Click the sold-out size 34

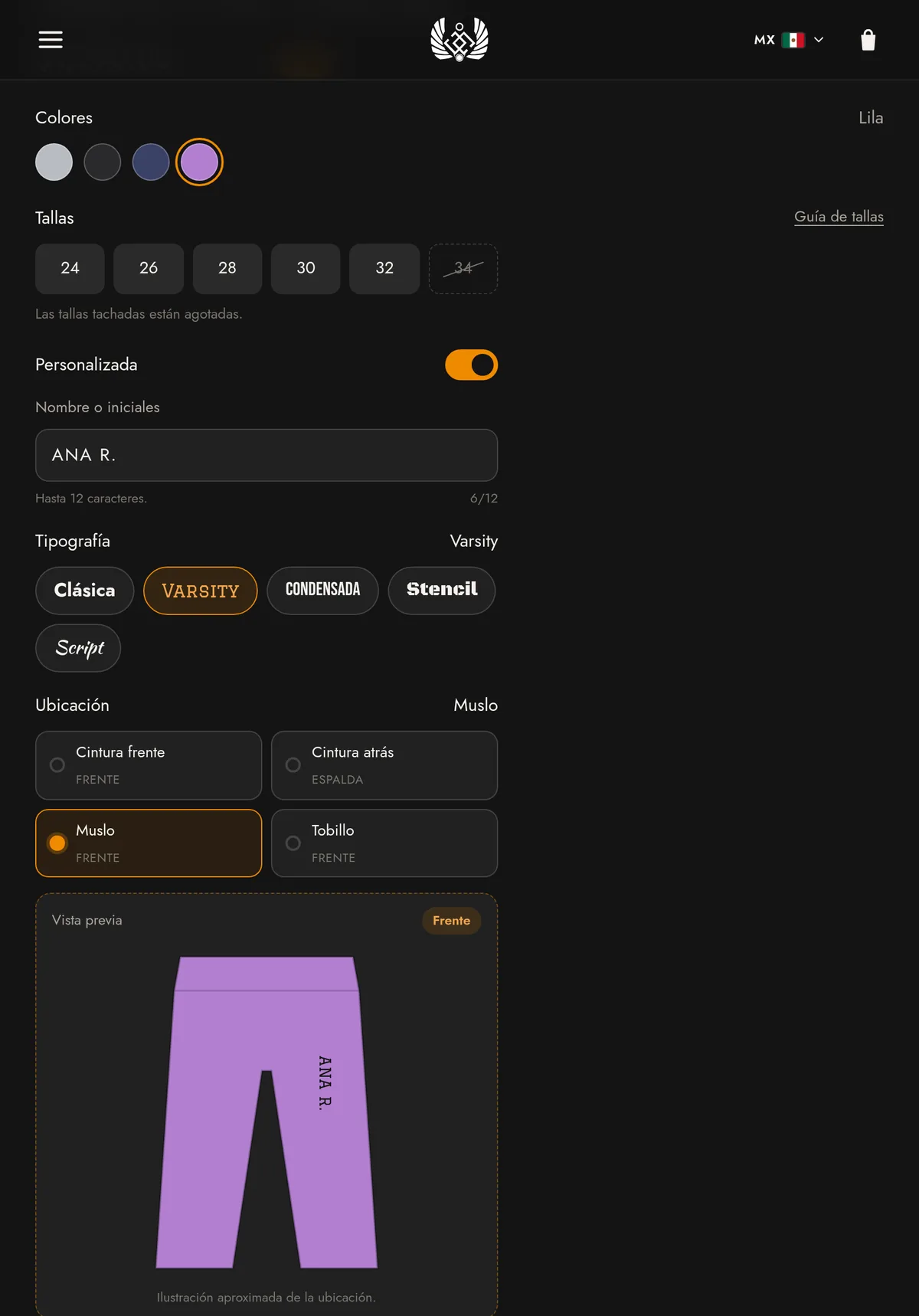coord(463,268)
